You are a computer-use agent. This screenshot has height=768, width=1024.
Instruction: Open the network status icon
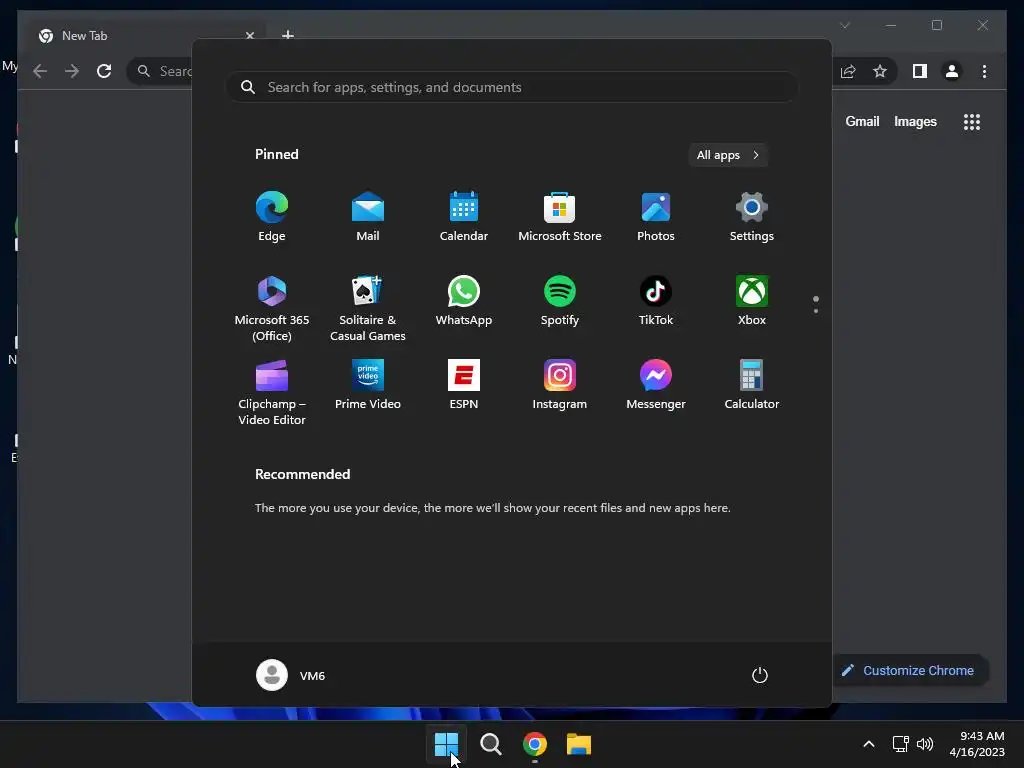901,744
